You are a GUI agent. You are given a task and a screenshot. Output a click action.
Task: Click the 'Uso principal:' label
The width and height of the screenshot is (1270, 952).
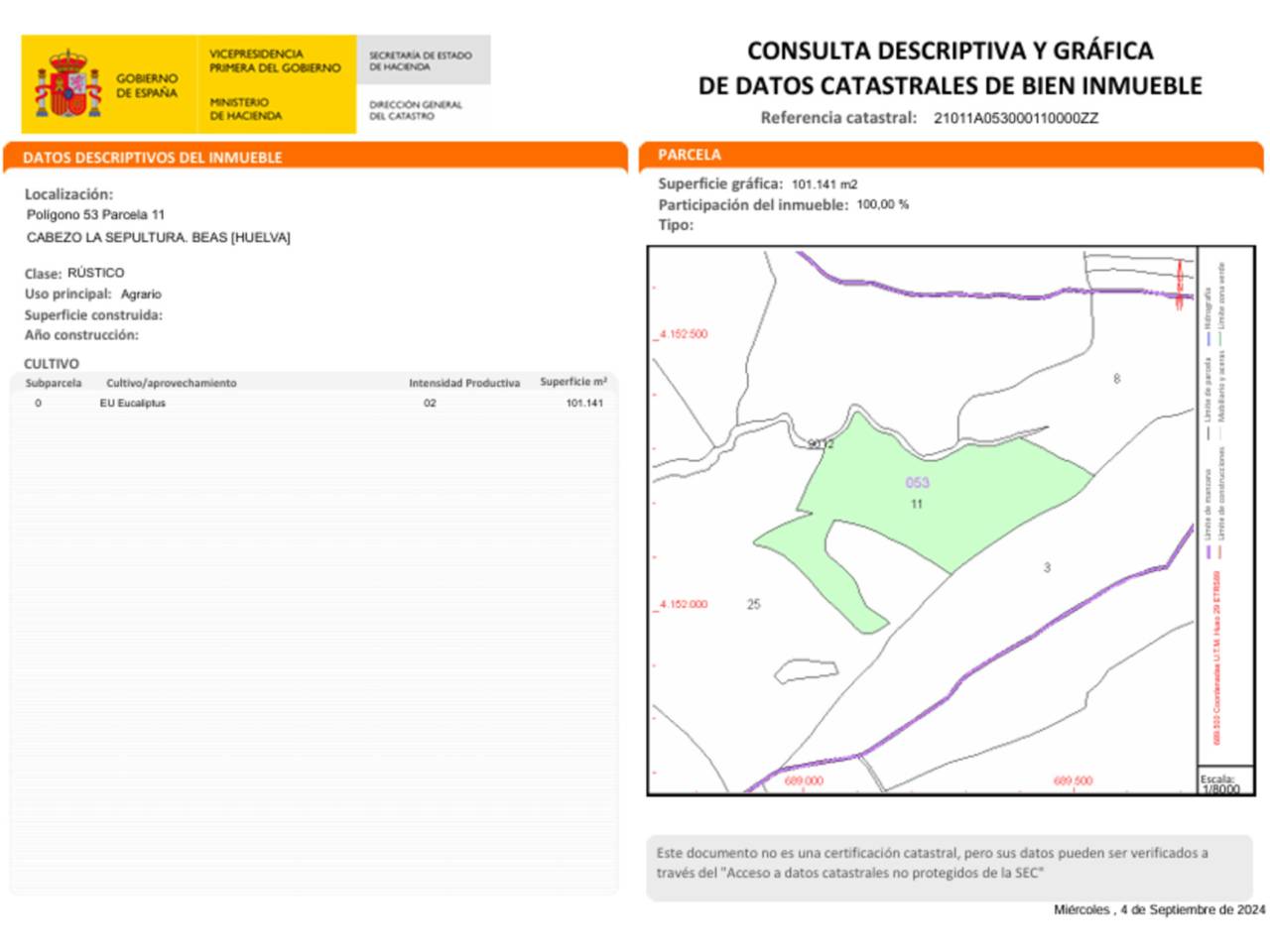pyautogui.click(x=67, y=295)
